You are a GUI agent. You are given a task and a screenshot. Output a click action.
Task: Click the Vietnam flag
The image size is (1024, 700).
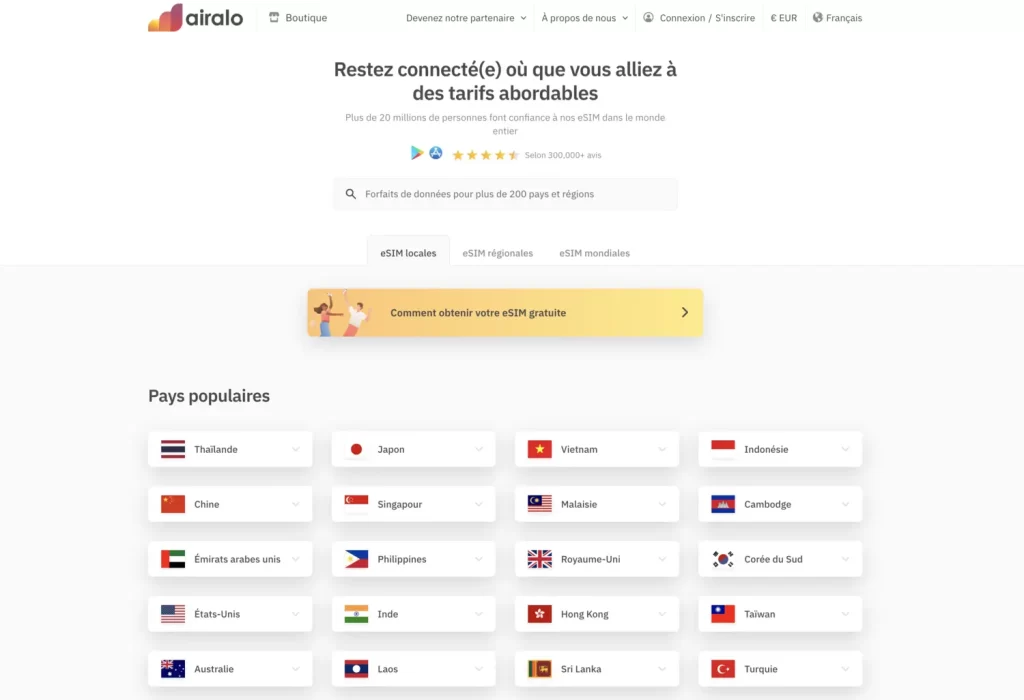(539, 449)
